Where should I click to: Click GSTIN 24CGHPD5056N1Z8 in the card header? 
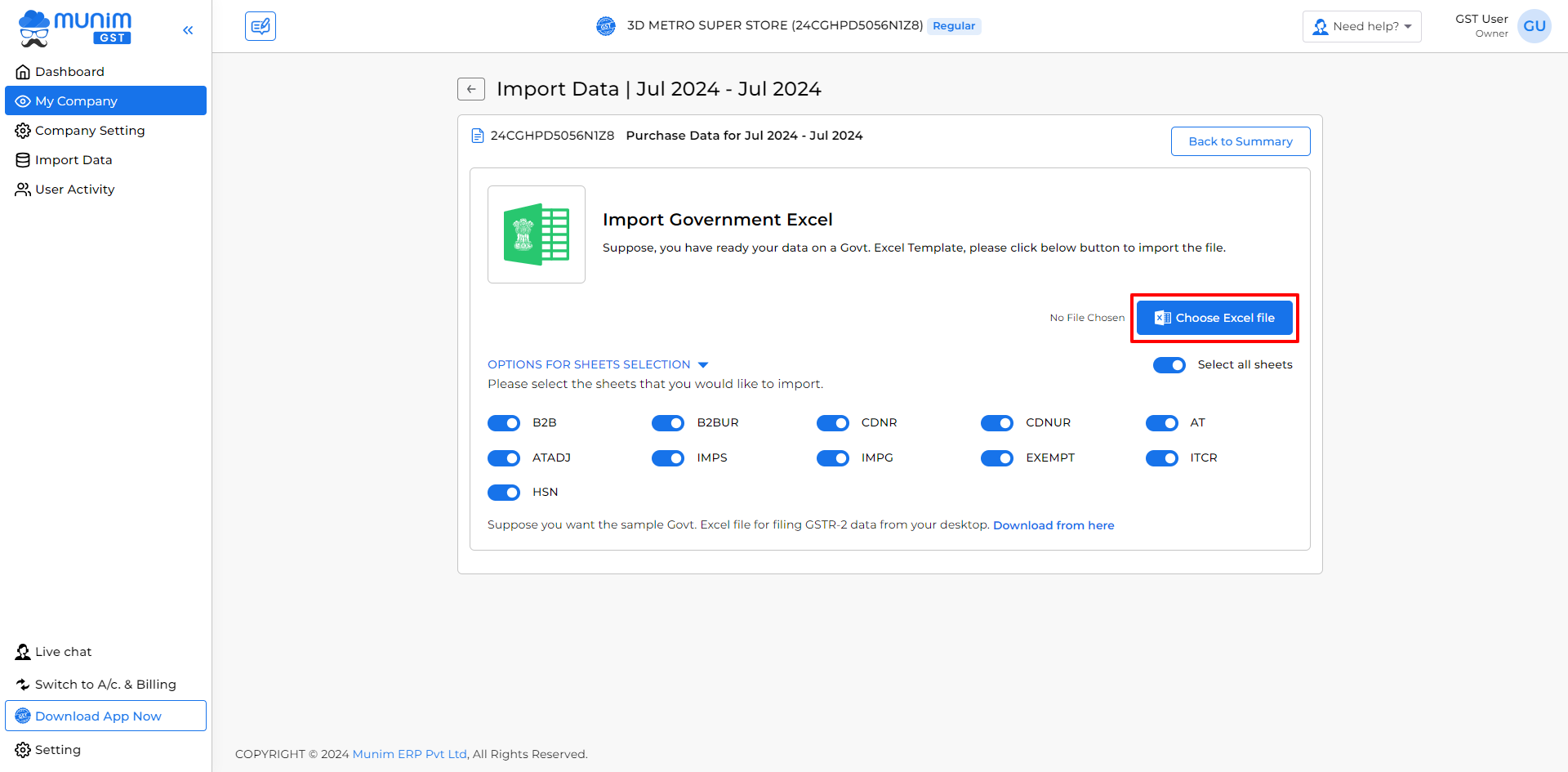[552, 136]
